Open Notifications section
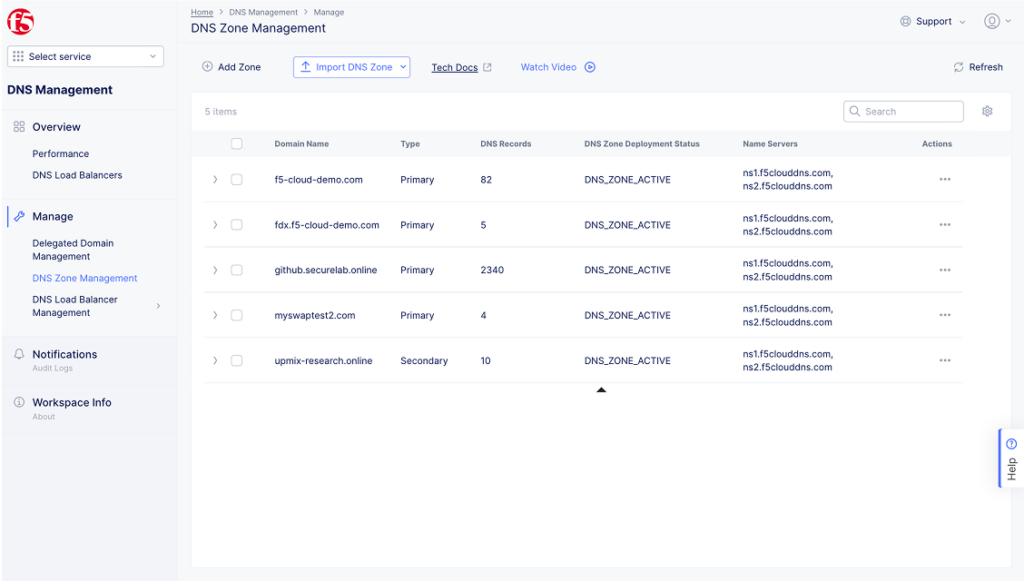 click(65, 354)
